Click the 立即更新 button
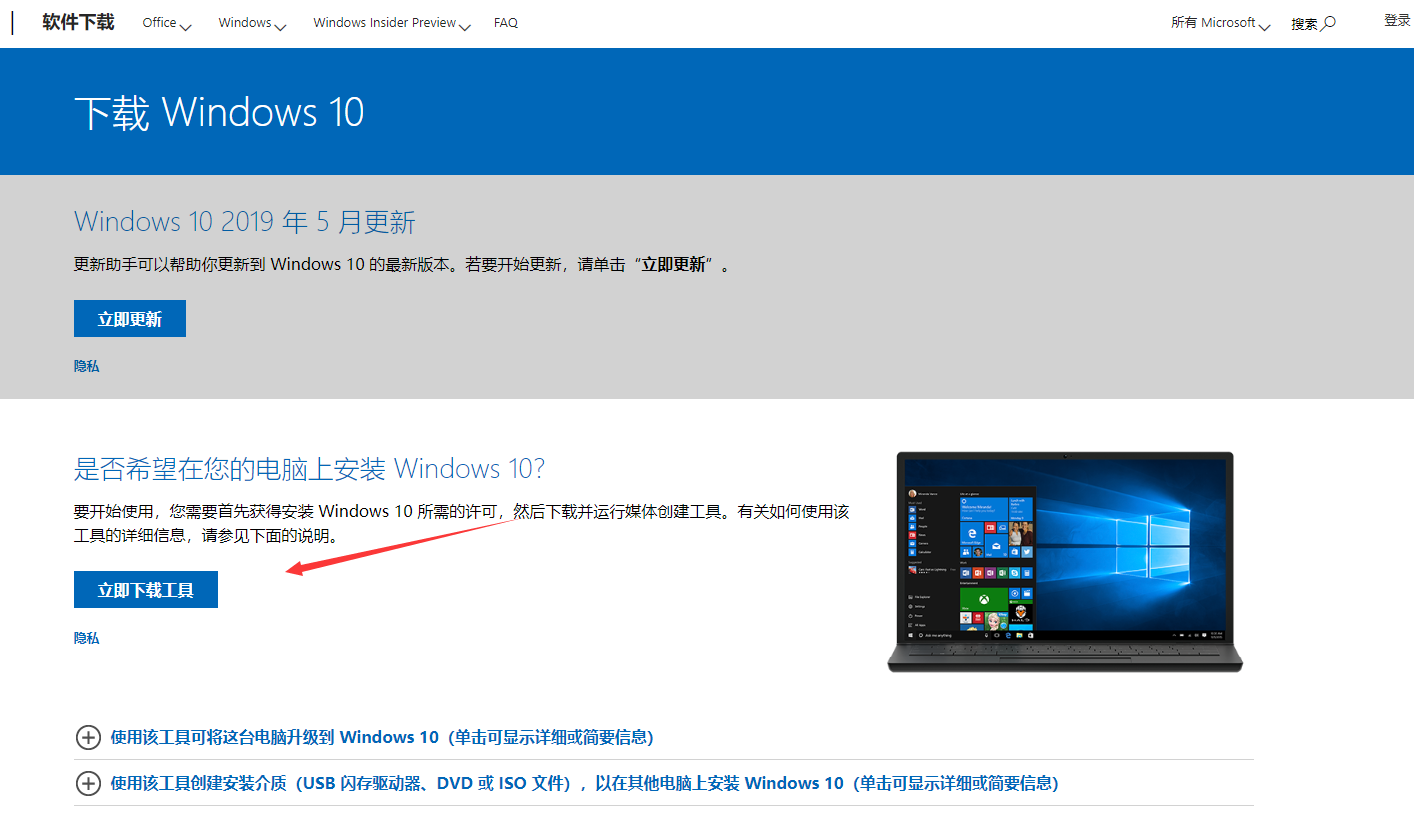Viewport: 1414px width, 813px height. (x=129, y=318)
